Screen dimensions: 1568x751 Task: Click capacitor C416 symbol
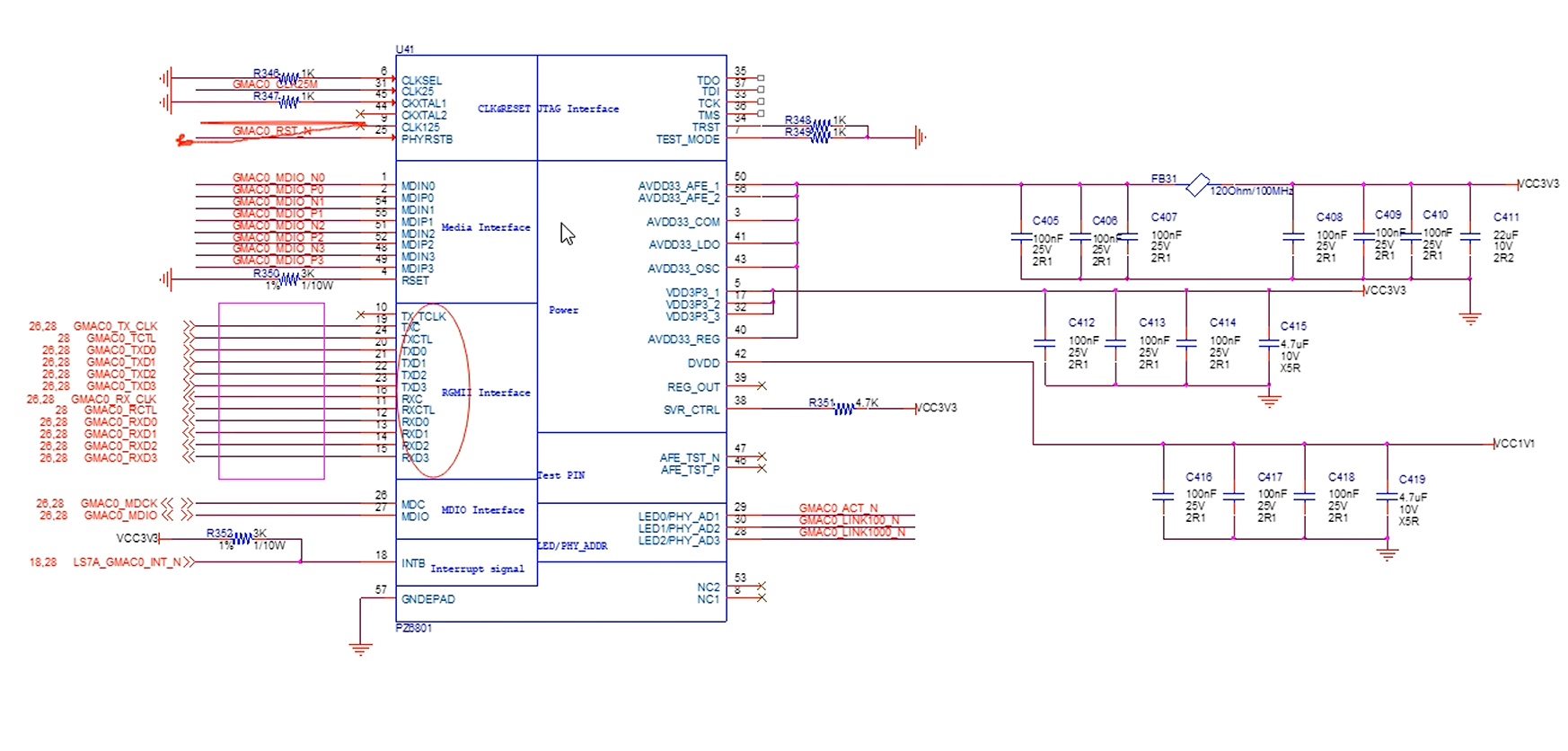click(x=1163, y=496)
